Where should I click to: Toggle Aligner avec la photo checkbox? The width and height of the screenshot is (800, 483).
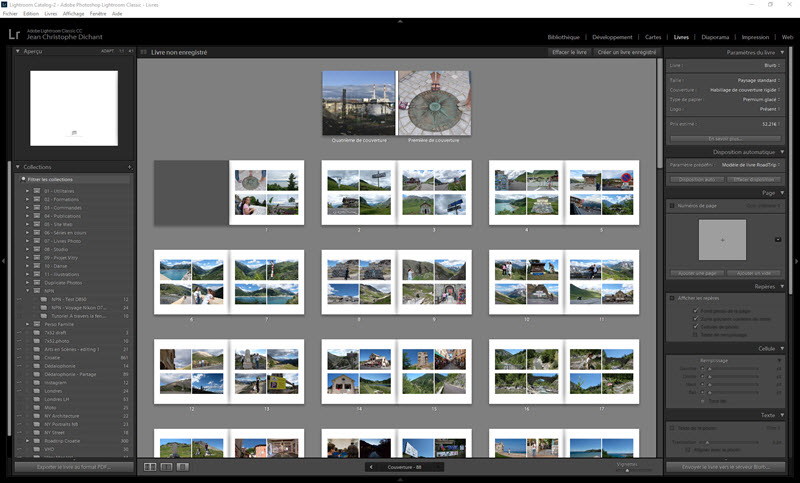coord(688,450)
